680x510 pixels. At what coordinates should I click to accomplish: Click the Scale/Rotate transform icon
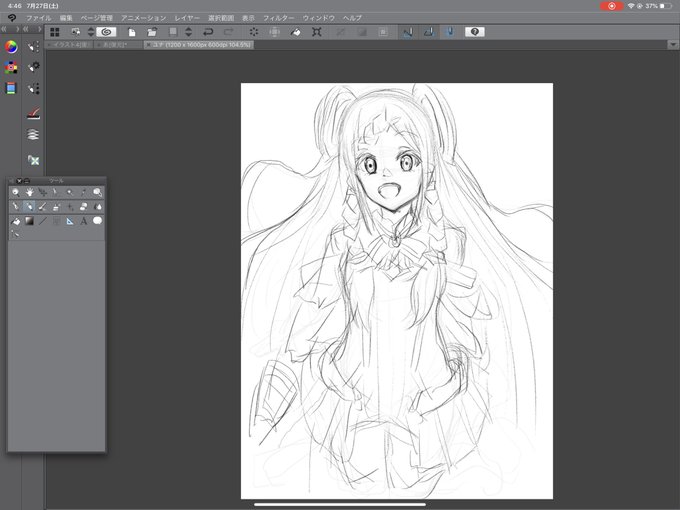[x=317, y=32]
